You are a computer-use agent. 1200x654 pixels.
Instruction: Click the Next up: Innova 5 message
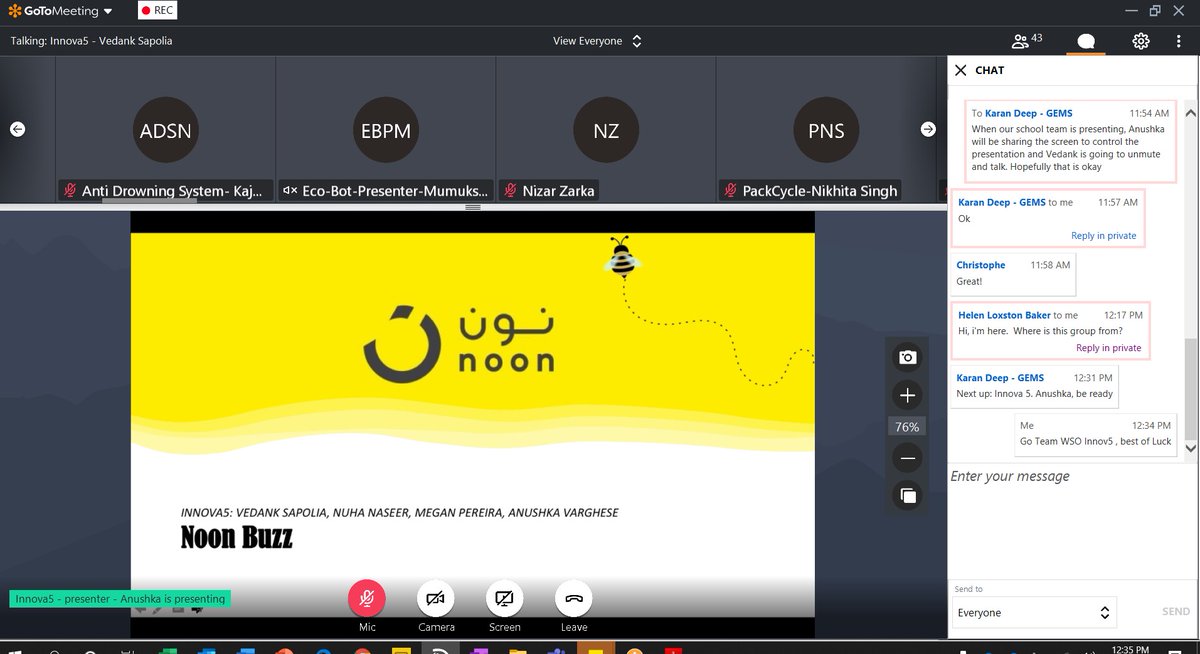1034,394
